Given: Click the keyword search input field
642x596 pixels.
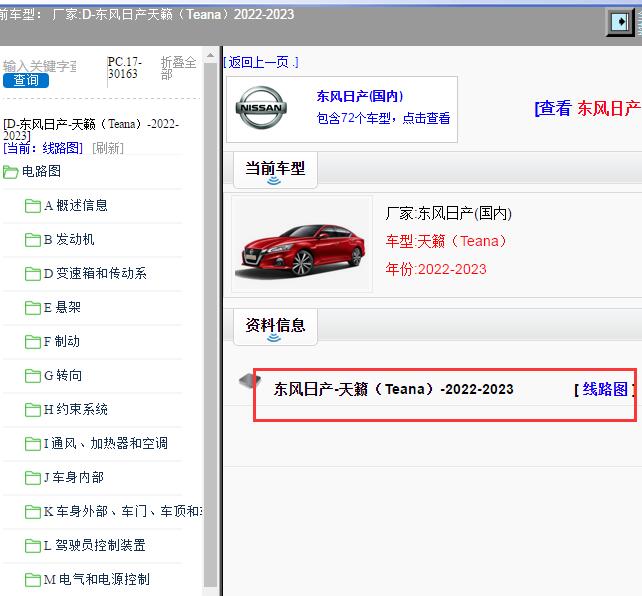Looking at the screenshot, I should 39,66.
